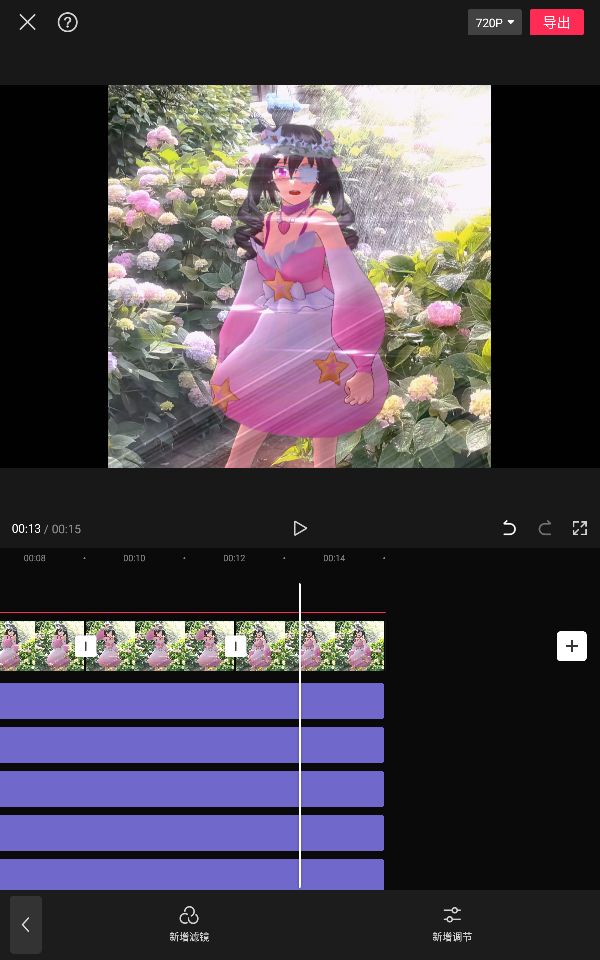The width and height of the screenshot is (600, 960).
Task: Undo the last edit
Action: (509, 528)
